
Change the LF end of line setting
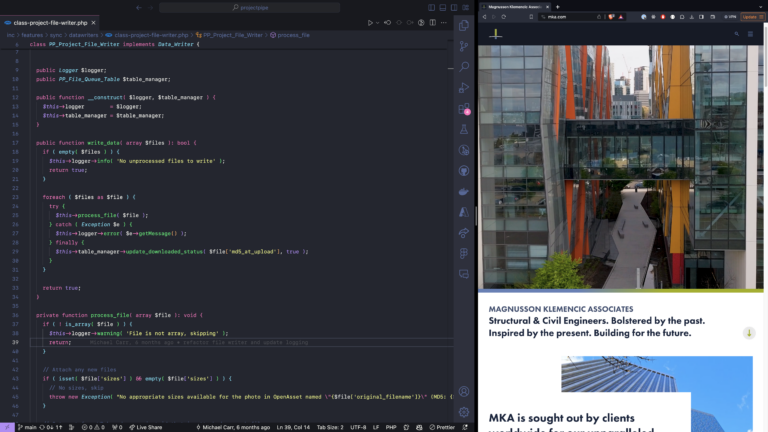click(376, 427)
